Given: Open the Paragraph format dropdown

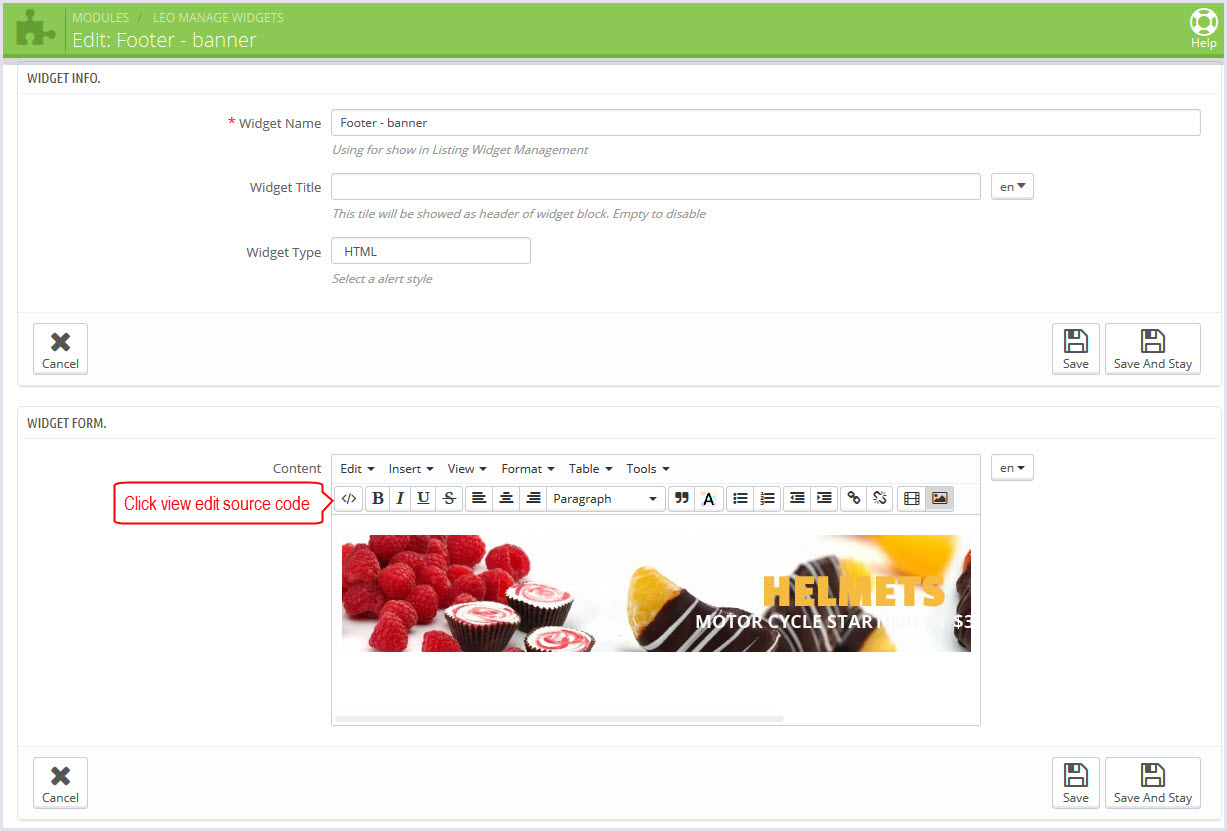Looking at the screenshot, I should coord(605,498).
